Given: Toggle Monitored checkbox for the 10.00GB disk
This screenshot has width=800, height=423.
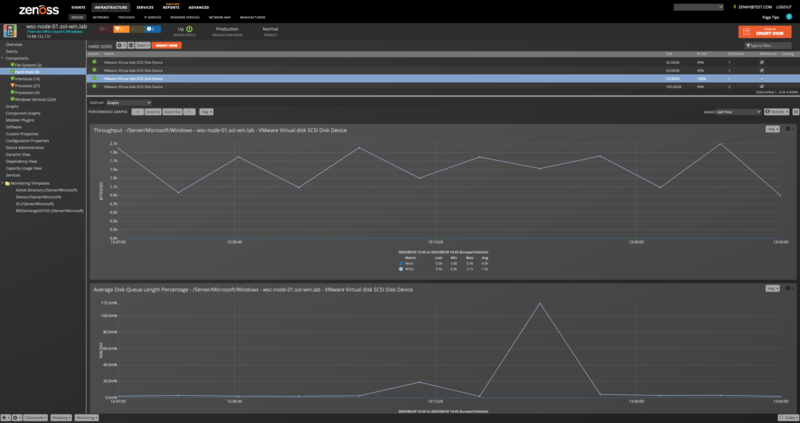Looking at the screenshot, I should pyautogui.click(x=762, y=79).
